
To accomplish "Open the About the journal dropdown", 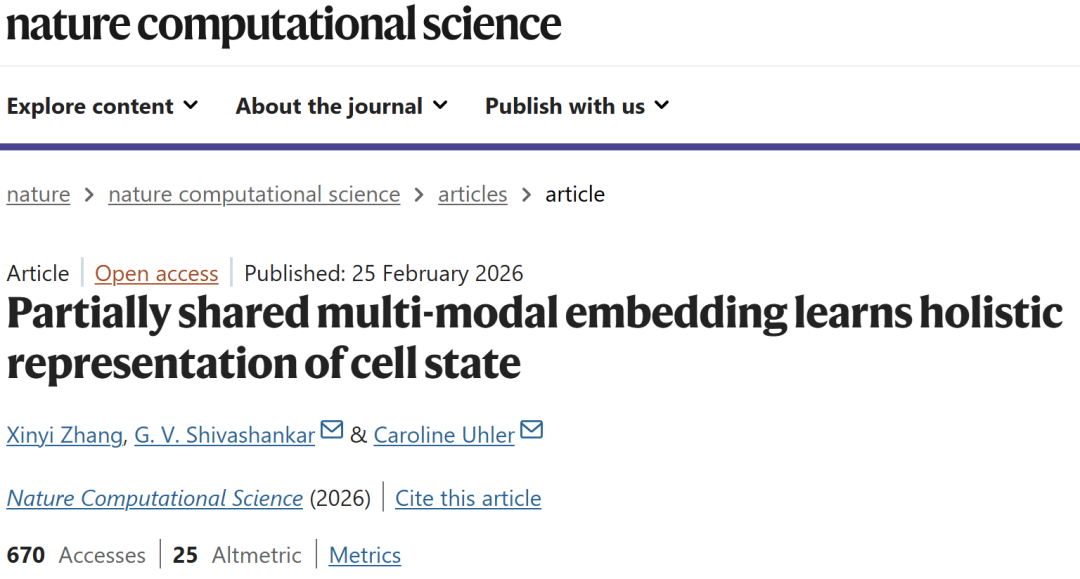I will (x=341, y=106).
